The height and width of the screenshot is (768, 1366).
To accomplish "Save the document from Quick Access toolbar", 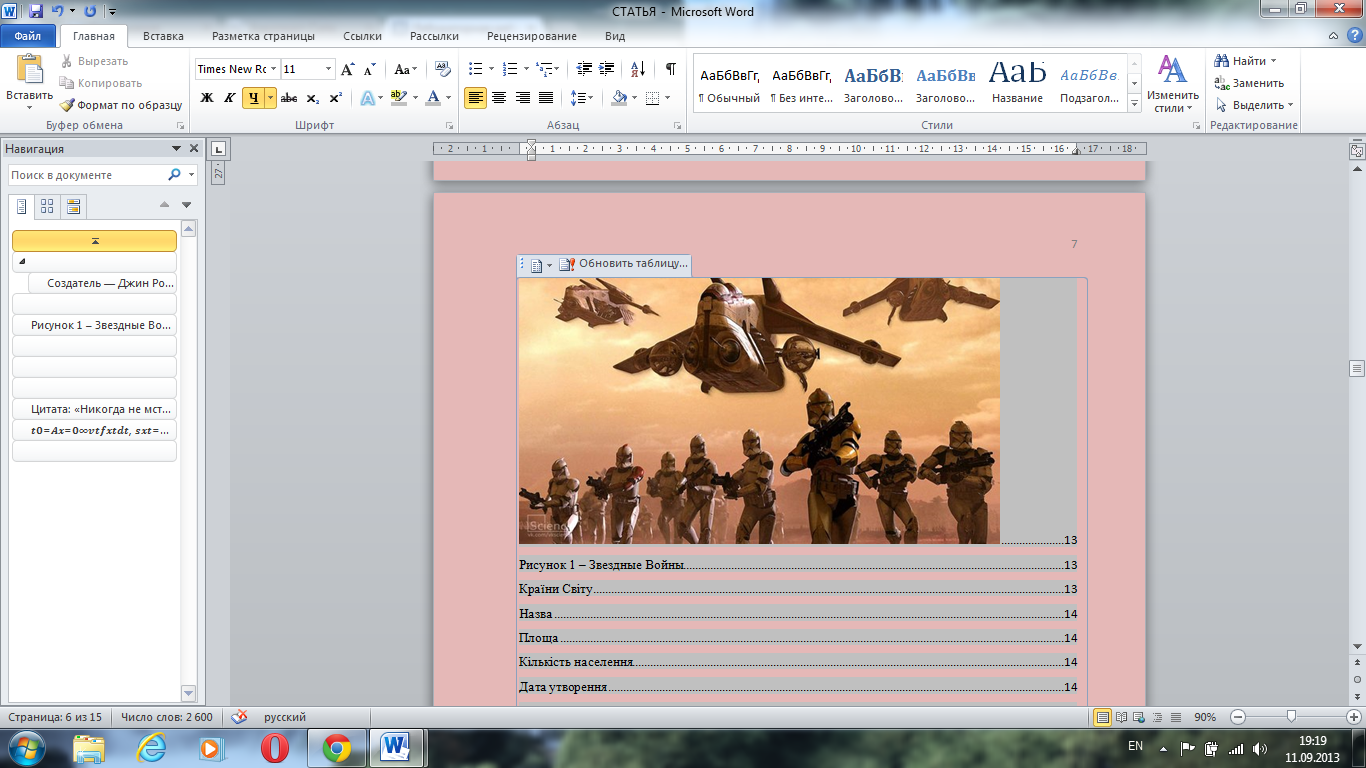I will tap(36, 12).
